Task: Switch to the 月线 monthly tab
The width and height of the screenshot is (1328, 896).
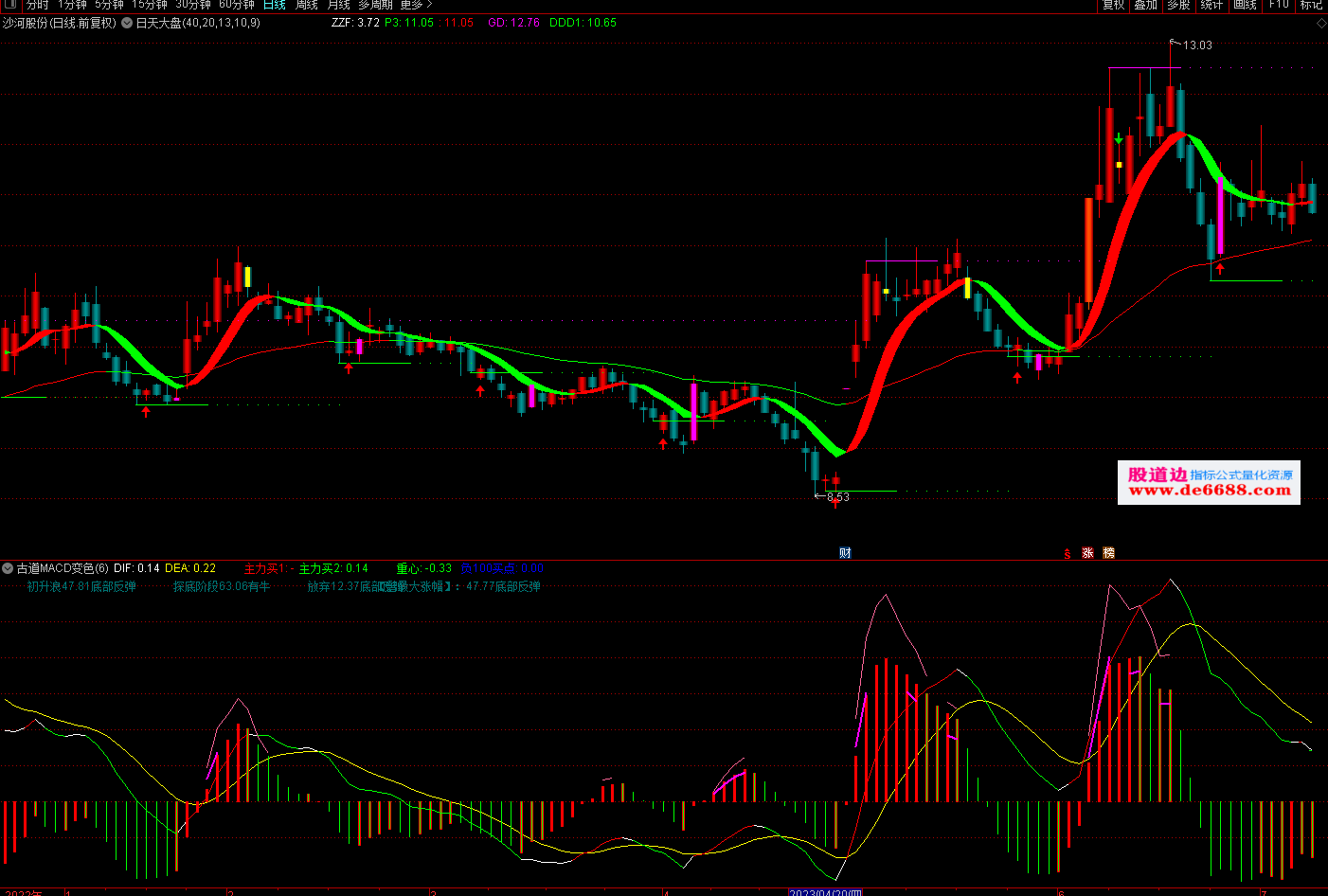Action: 339,5
